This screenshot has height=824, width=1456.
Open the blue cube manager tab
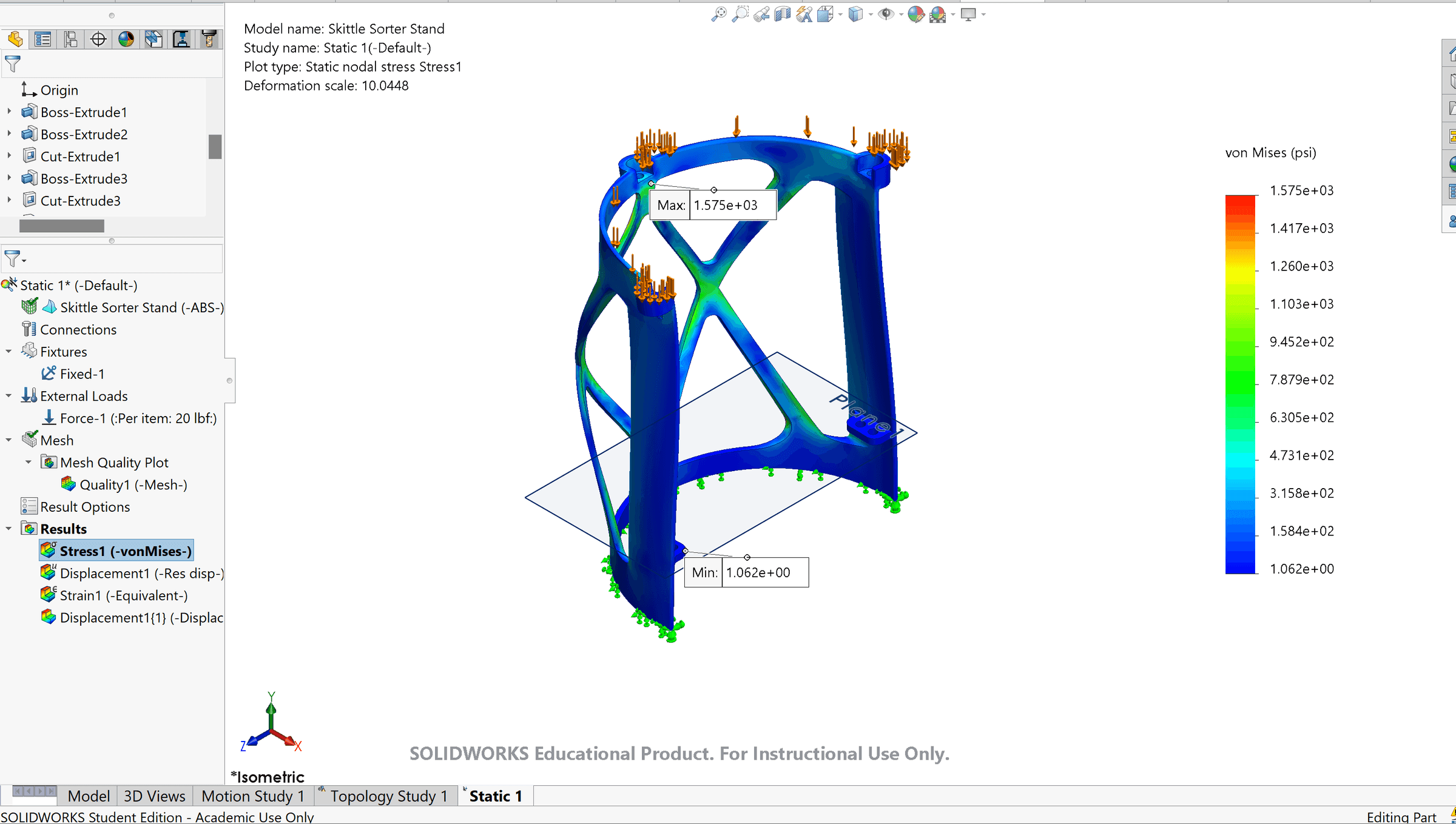coord(153,39)
